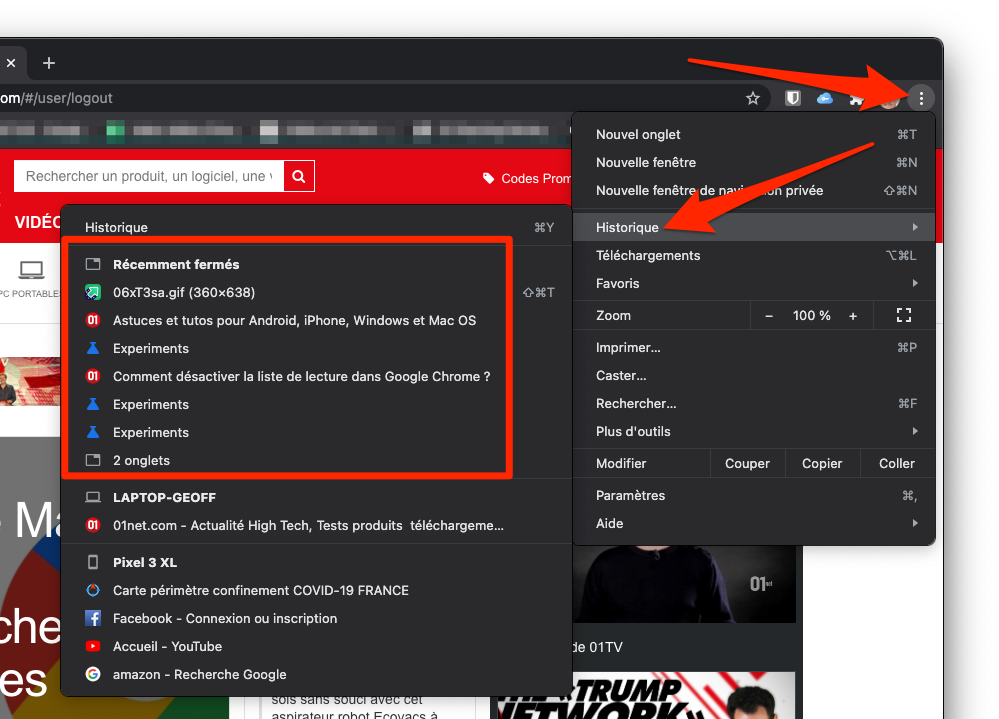The width and height of the screenshot is (999, 719).
Task: Click the blue cloud extension icon
Action: (824, 98)
